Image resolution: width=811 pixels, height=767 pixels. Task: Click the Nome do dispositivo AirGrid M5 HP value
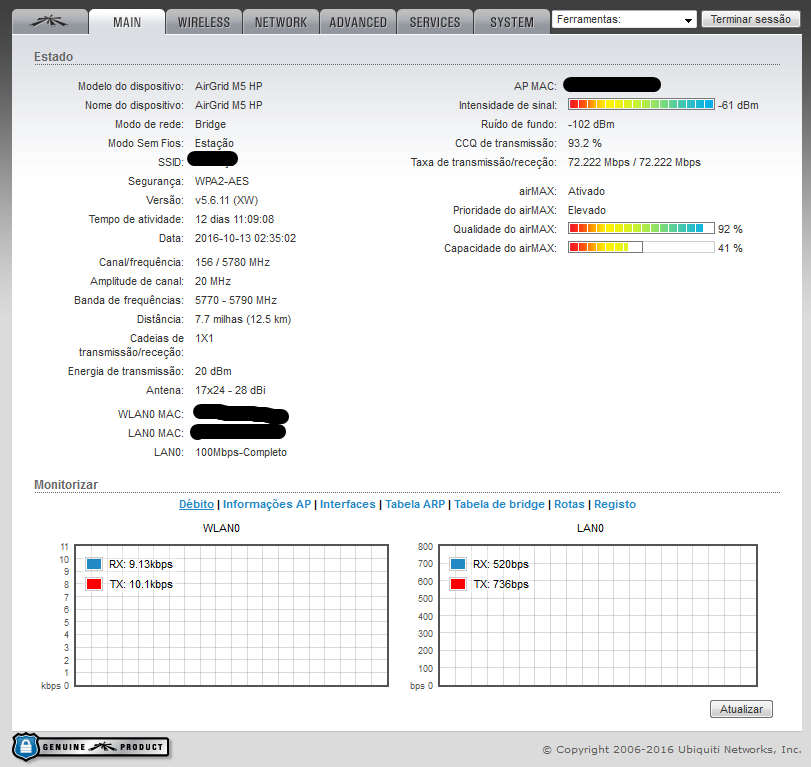pos(229,106)
